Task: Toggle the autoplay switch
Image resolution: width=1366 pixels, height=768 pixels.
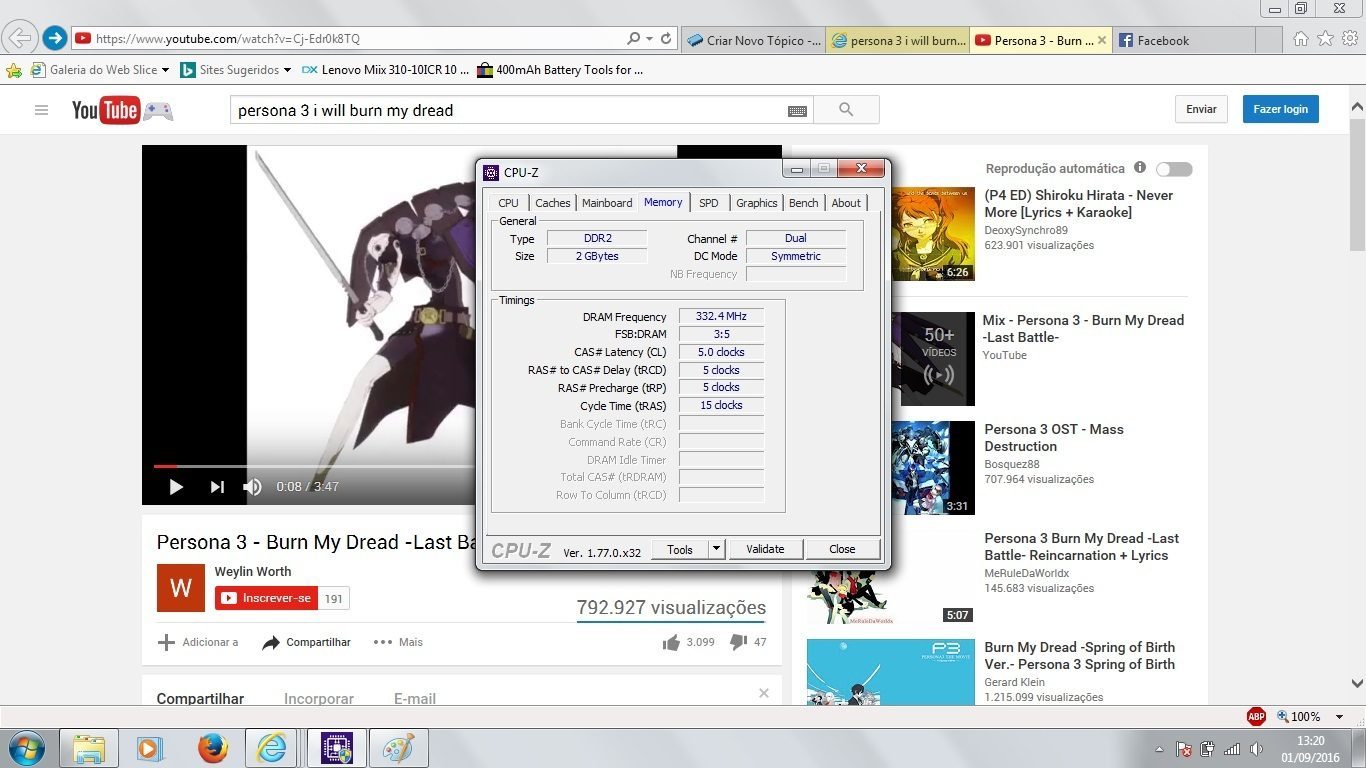Action: click(1174, 169)
